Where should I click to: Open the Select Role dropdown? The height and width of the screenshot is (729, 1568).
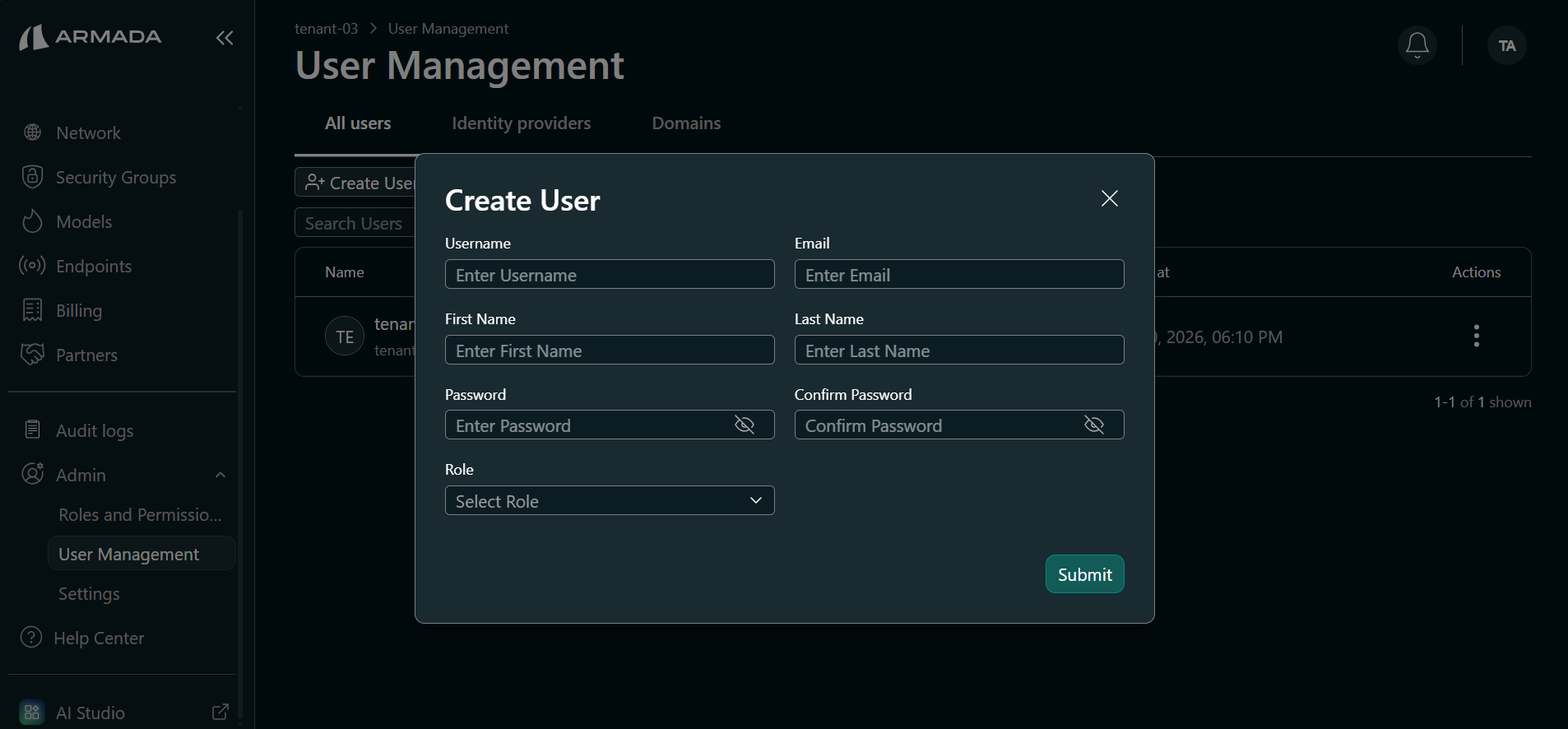pos(610,500)
